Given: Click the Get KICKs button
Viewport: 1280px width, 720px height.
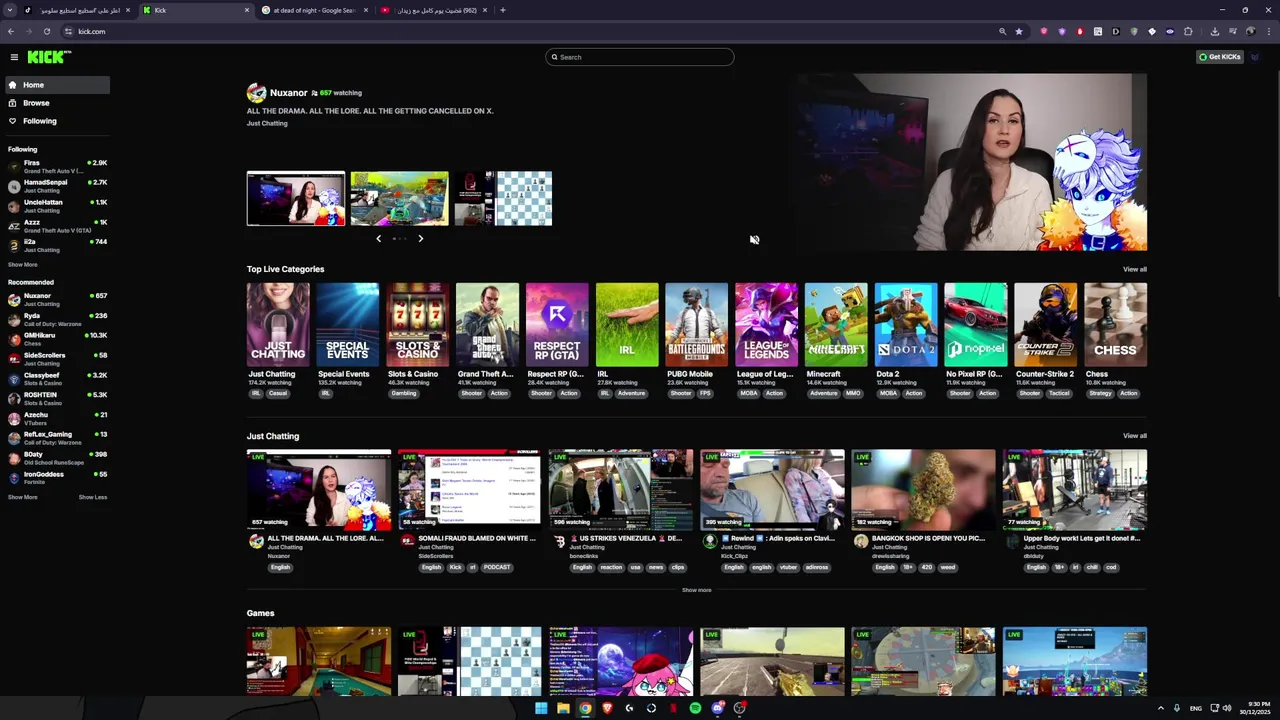Looking at the screenshot, I should [x=1220, y=57].
